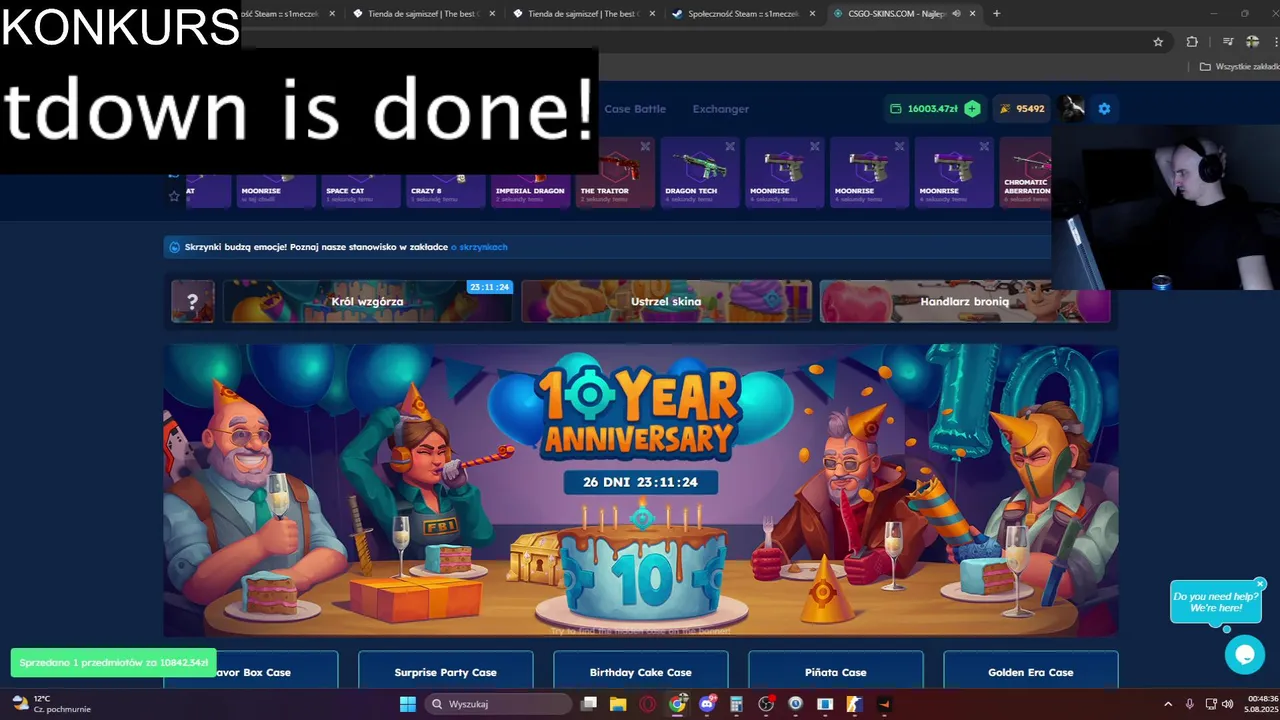The width and height of the screenshot is (1280, 720).
Task: Open the Chromatic Aberration drop card
Action: [1026, 172]
